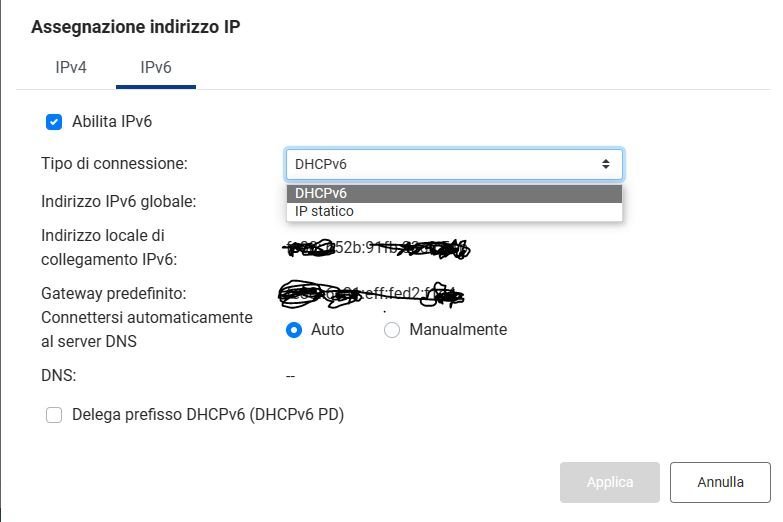
Task: Click the Manualmente label text
Action: point(458,330)
